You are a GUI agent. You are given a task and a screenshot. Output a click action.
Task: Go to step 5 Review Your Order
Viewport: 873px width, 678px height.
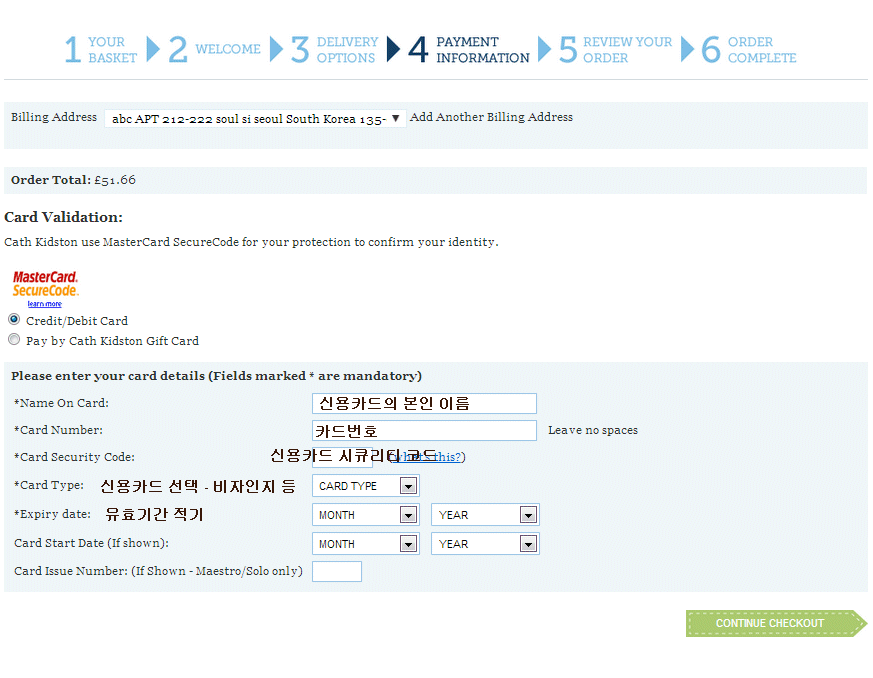click(615, 50)
